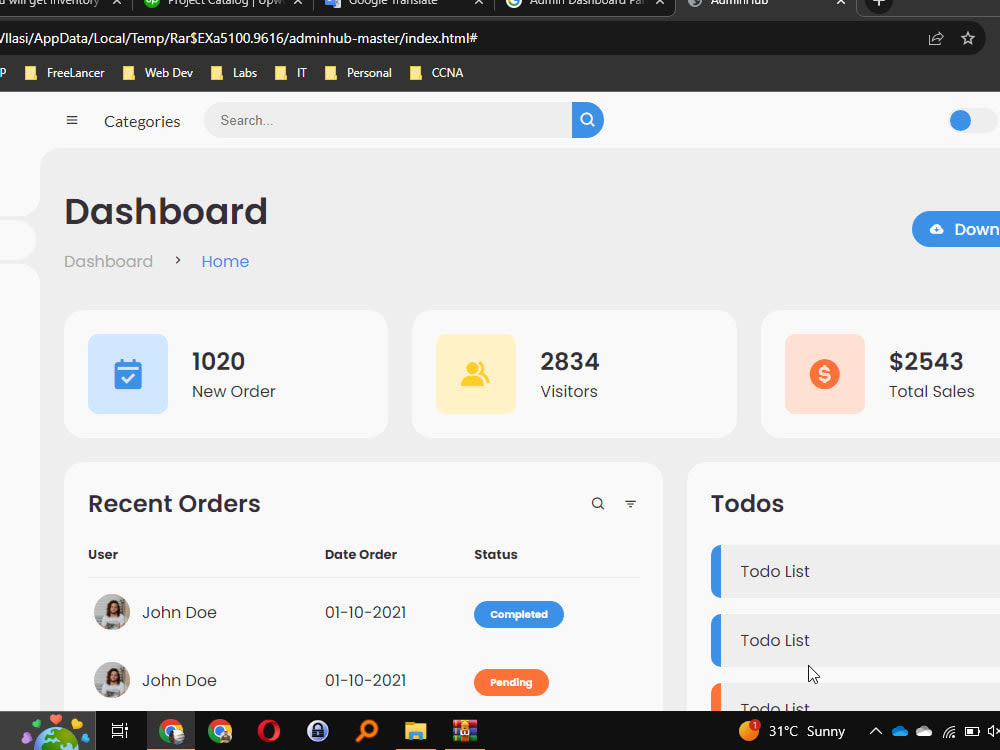Click the Pending status badge
This screenshot has width=1000, height=750.
pyautogui.click(x=511, y=682)
